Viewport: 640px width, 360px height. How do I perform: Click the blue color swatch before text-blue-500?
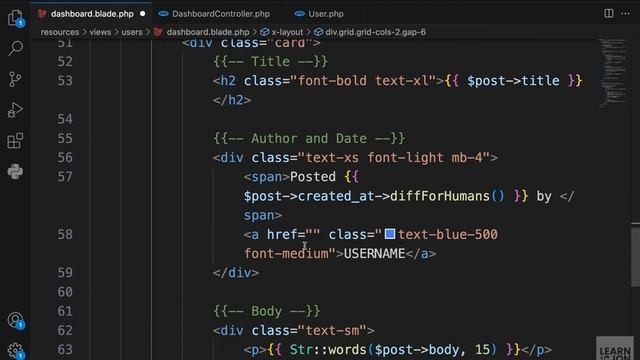(390, 234)
